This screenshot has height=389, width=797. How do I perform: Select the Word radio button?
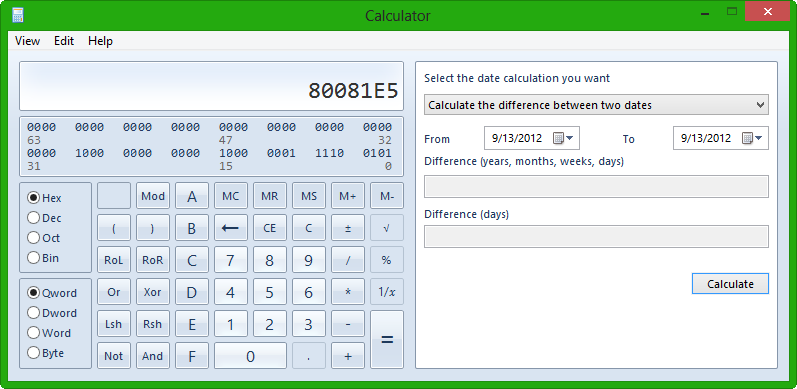point(34,333)
